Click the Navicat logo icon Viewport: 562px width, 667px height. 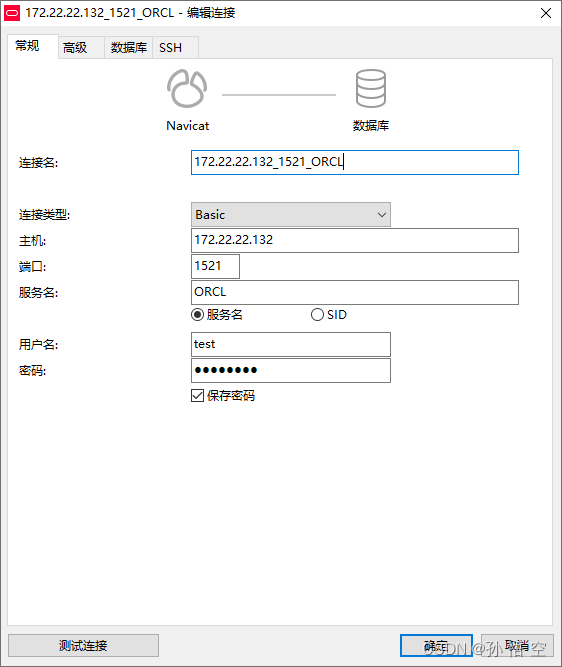[x=187, y=88]
